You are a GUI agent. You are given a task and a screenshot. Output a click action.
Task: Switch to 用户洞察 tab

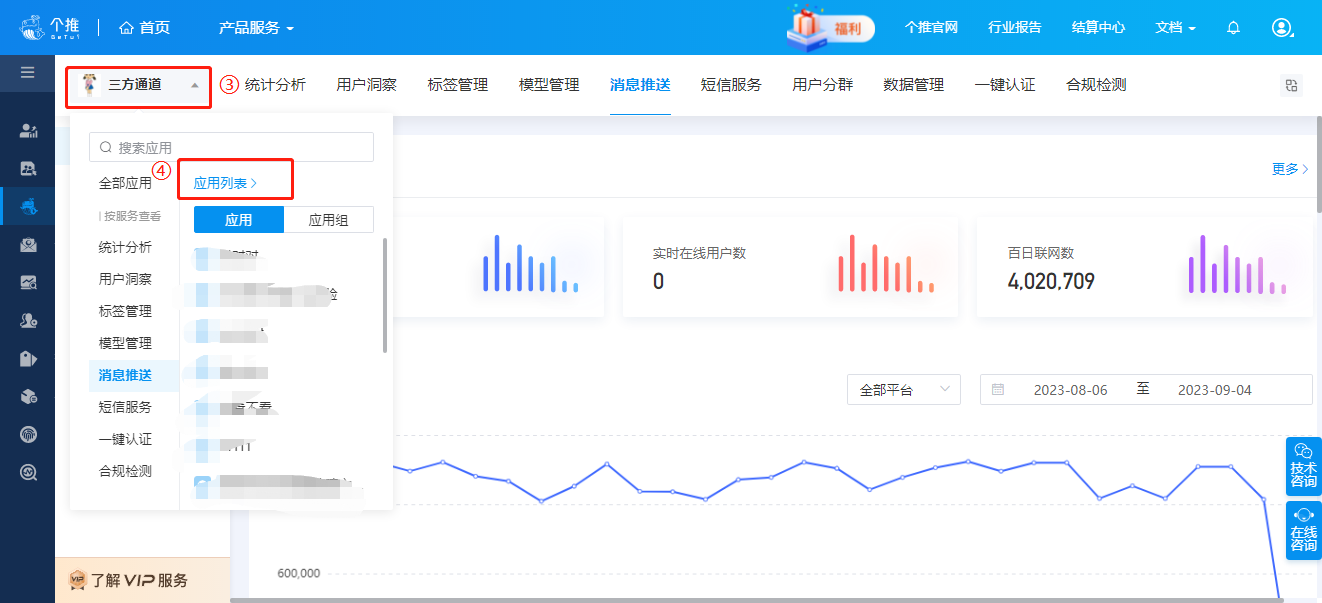point(366,85)
